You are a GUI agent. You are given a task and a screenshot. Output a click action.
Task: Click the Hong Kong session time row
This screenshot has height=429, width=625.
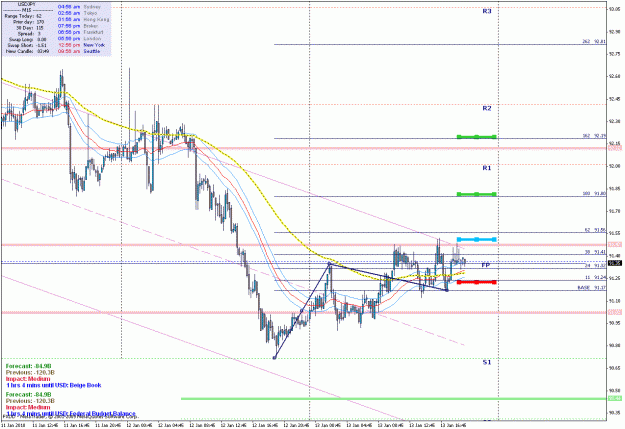click(x=83, y=20)
